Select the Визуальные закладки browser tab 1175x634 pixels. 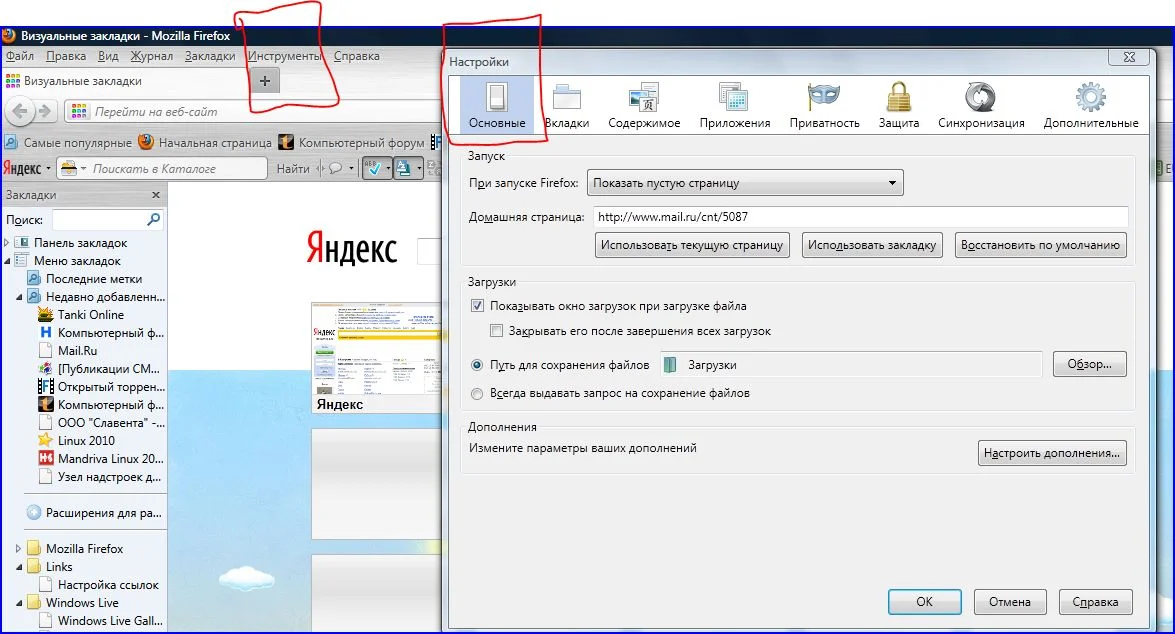point(124,81)
